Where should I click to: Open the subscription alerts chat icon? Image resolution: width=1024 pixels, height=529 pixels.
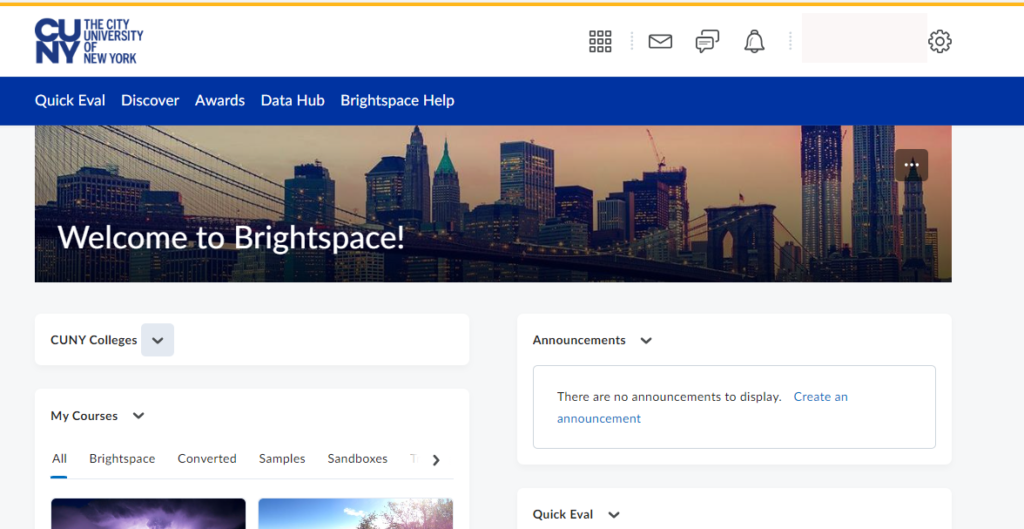click(x=707, y=41)
